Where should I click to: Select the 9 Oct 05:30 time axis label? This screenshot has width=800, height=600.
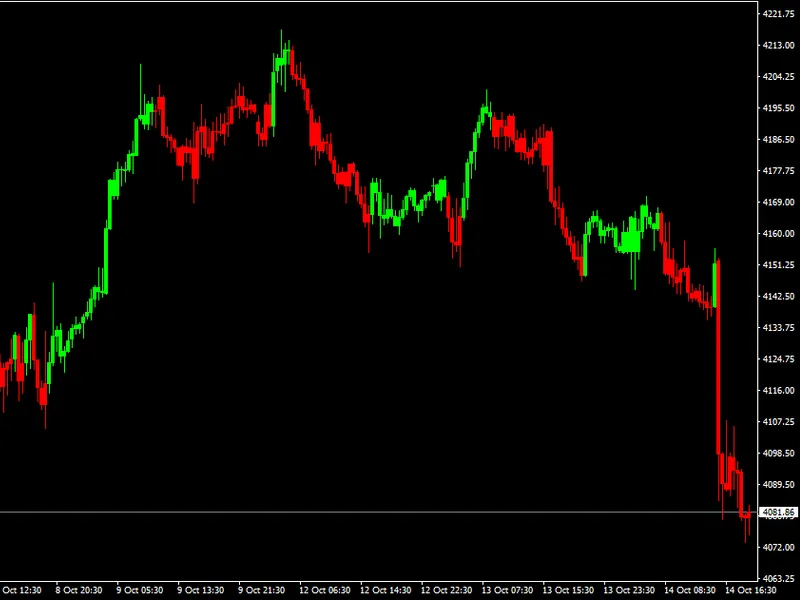pos(140,590)
